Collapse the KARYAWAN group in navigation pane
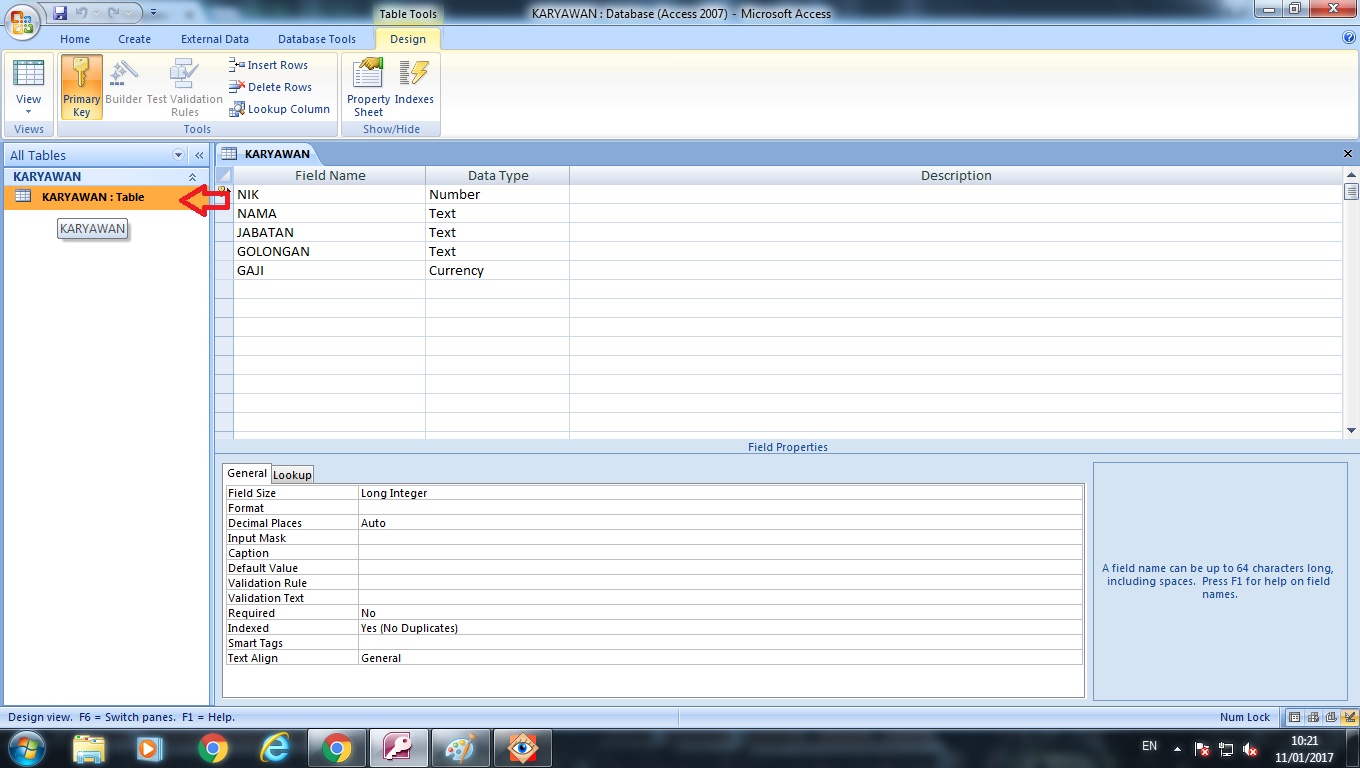1360x768 pixels. click(x=193, y=177)
